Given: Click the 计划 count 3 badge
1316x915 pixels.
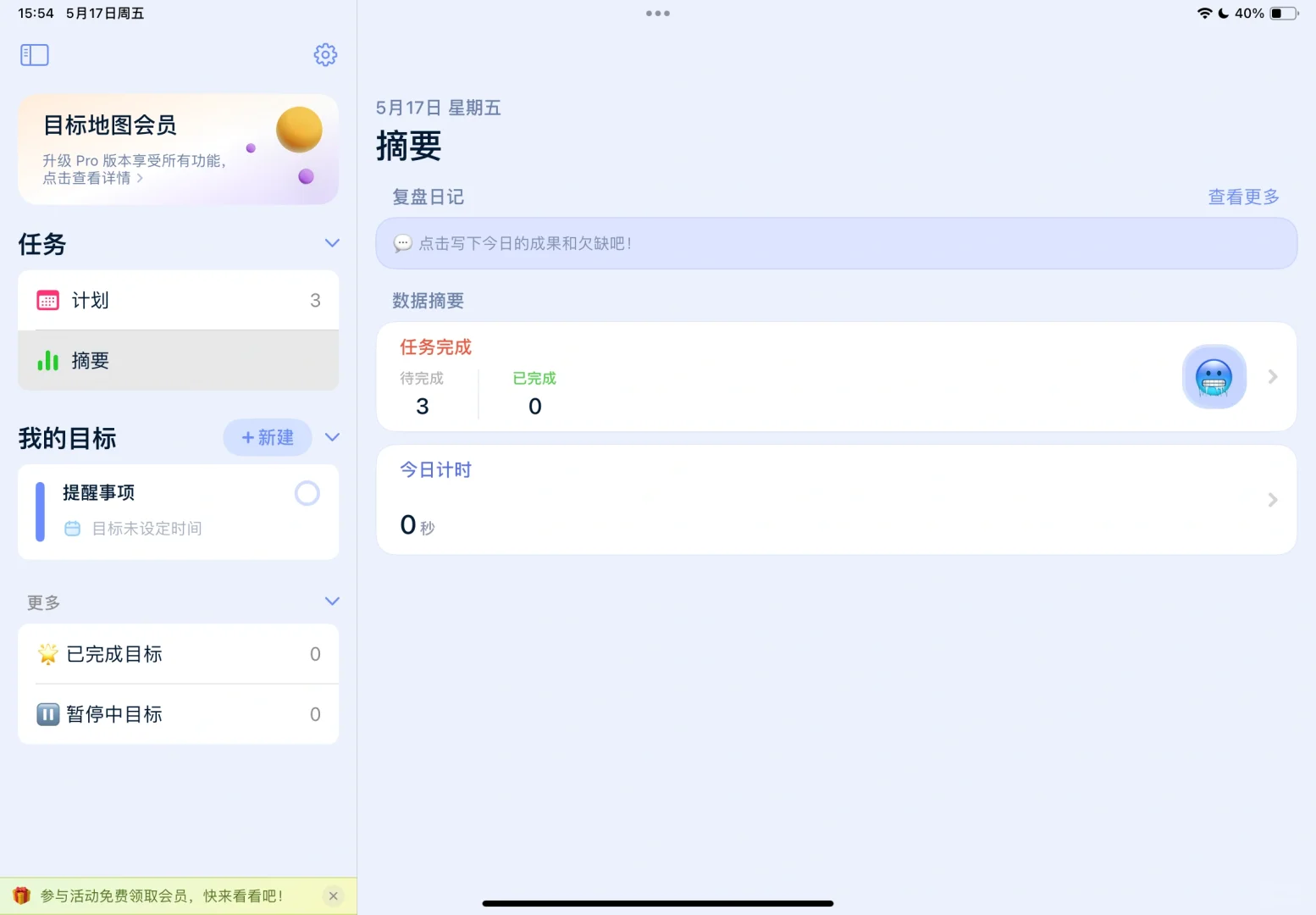Looking at the screenshot, I should tap(315, 301).
